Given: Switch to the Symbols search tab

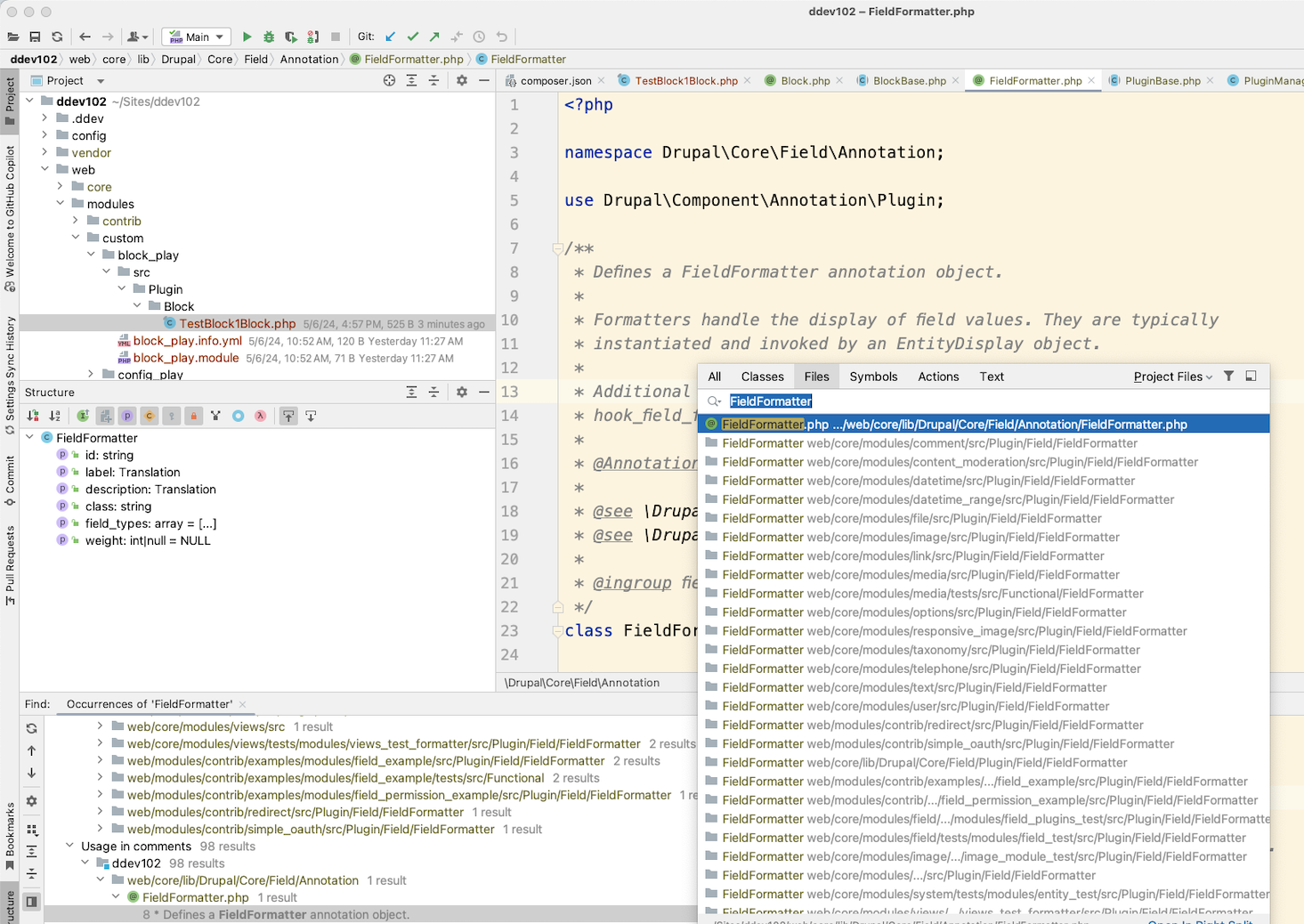Looking at the screenshot, I should [x=873, y=377].
